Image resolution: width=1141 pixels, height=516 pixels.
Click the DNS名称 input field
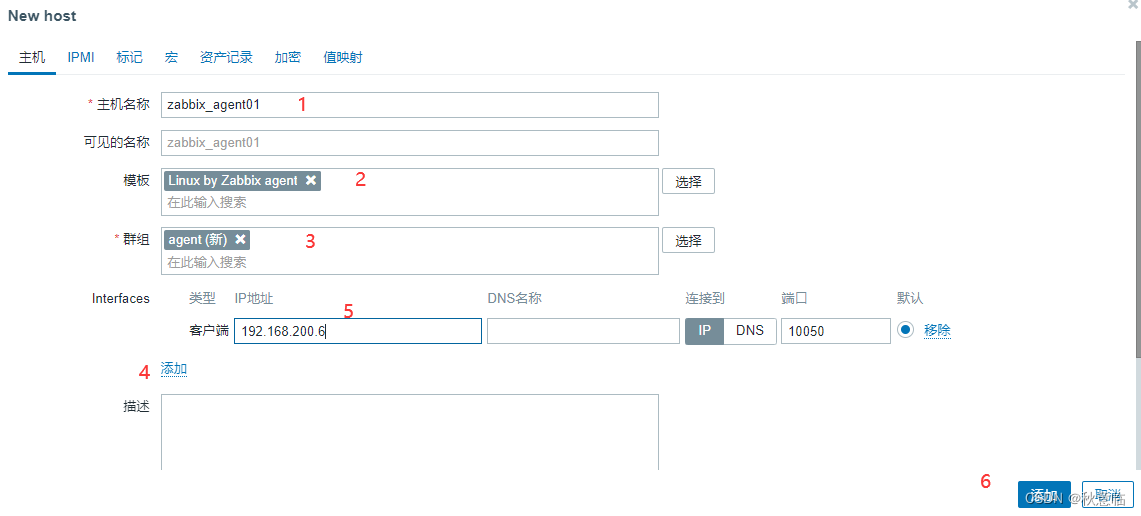[584, 331]
